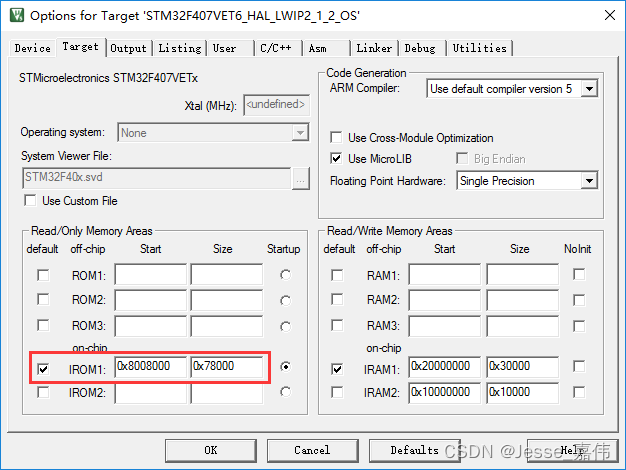The width and height of the screenshot is (626, 470).
Task: Enable the Use Custom File checkbox
Action: click(30, 200)
